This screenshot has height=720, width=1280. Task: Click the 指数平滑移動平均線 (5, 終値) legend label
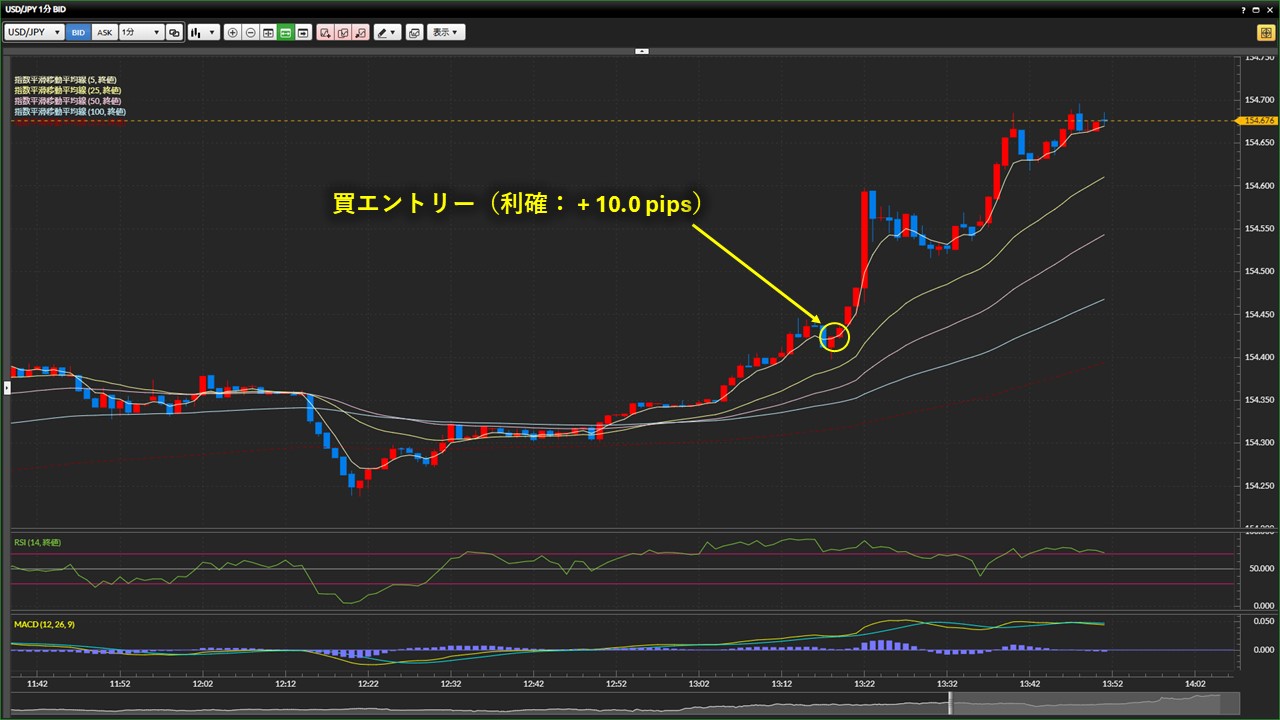pos(67,79)
